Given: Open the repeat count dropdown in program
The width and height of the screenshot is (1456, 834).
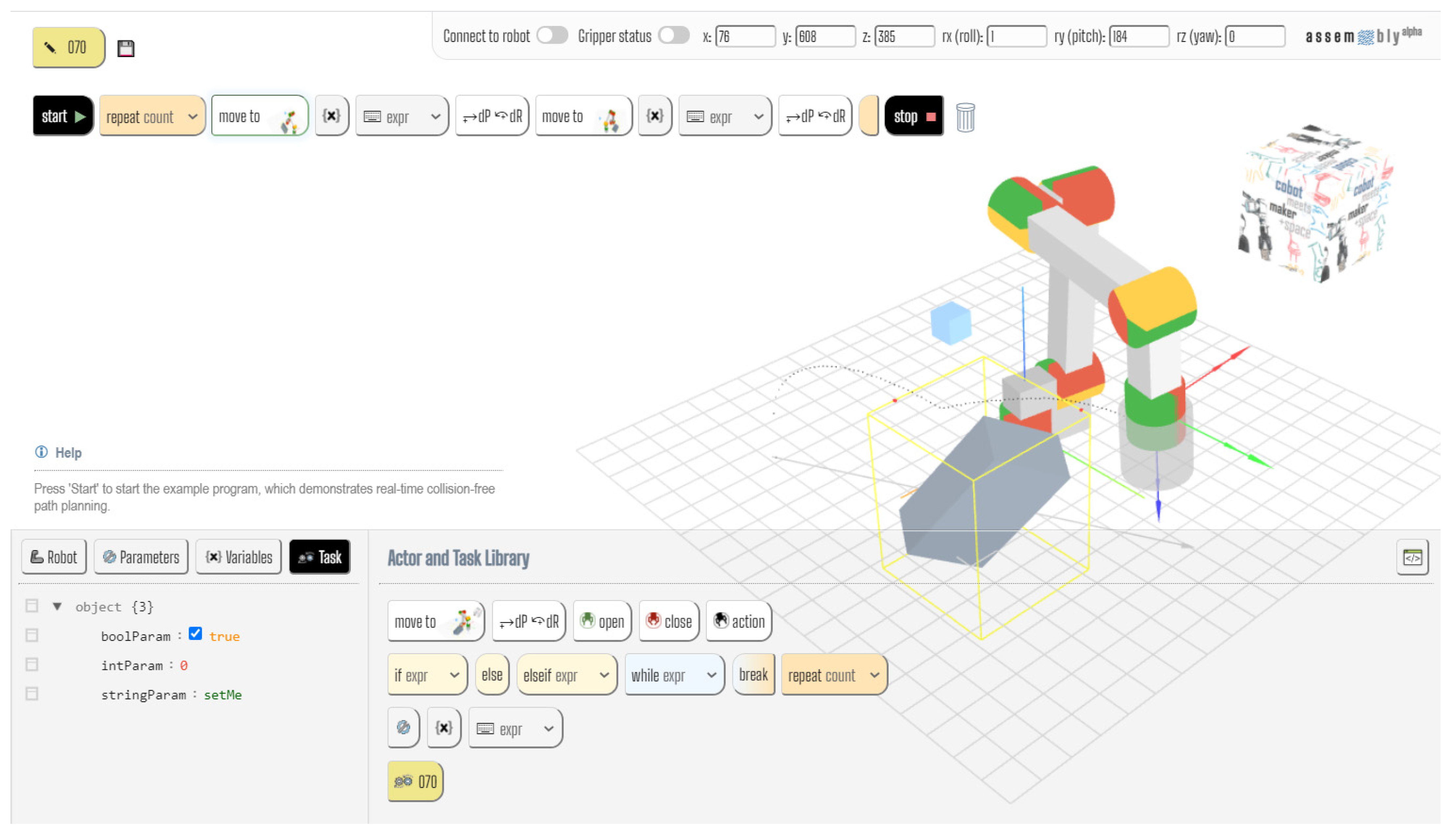Looking at the screenshot, I should (192, 117).
